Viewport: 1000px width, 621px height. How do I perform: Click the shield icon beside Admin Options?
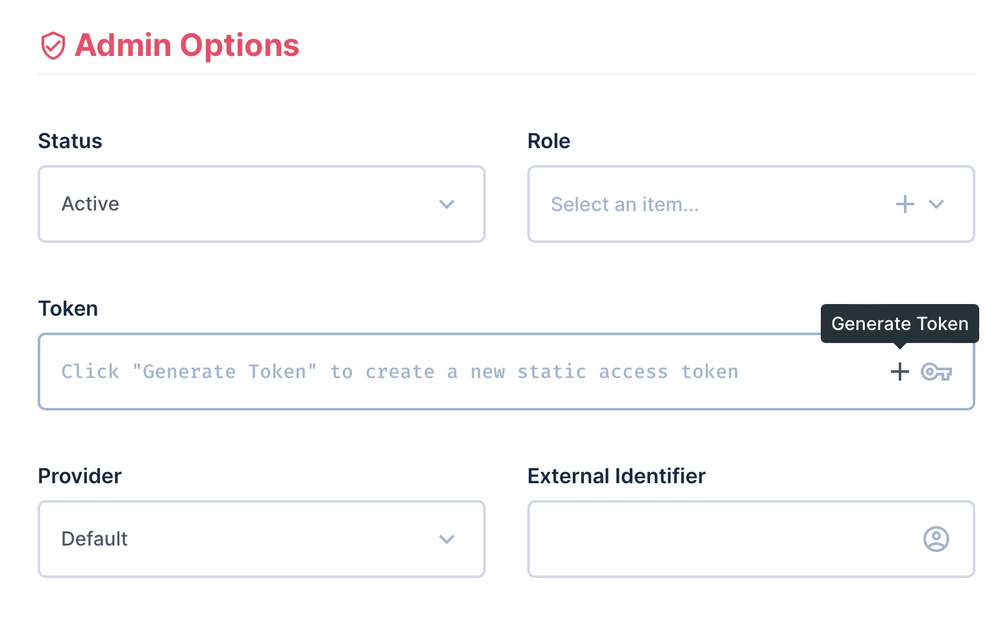[52, 46]
